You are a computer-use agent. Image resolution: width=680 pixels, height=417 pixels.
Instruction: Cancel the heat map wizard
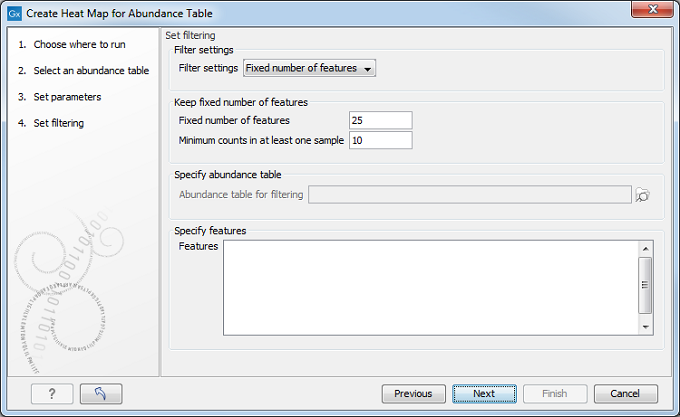pyautogui.click(x=625, y=393)
